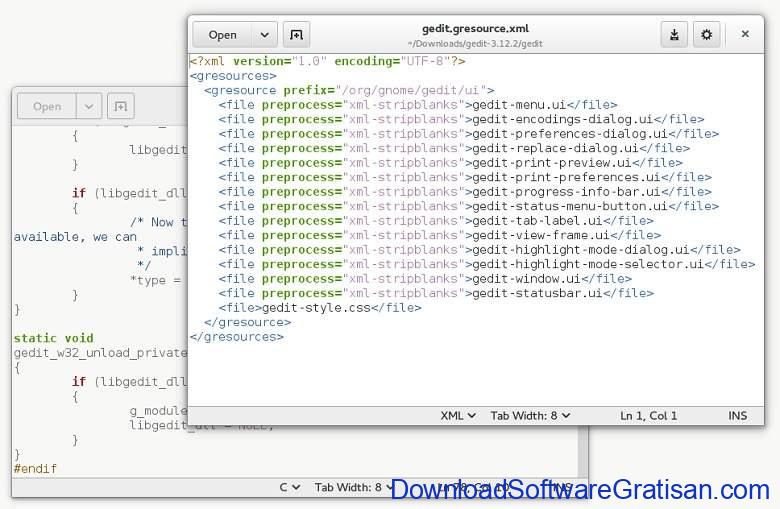Click line containing gedit-print-preferences.ui
Image resolution: width=780 pixels, height=509 pixels.
pos(465,177)
